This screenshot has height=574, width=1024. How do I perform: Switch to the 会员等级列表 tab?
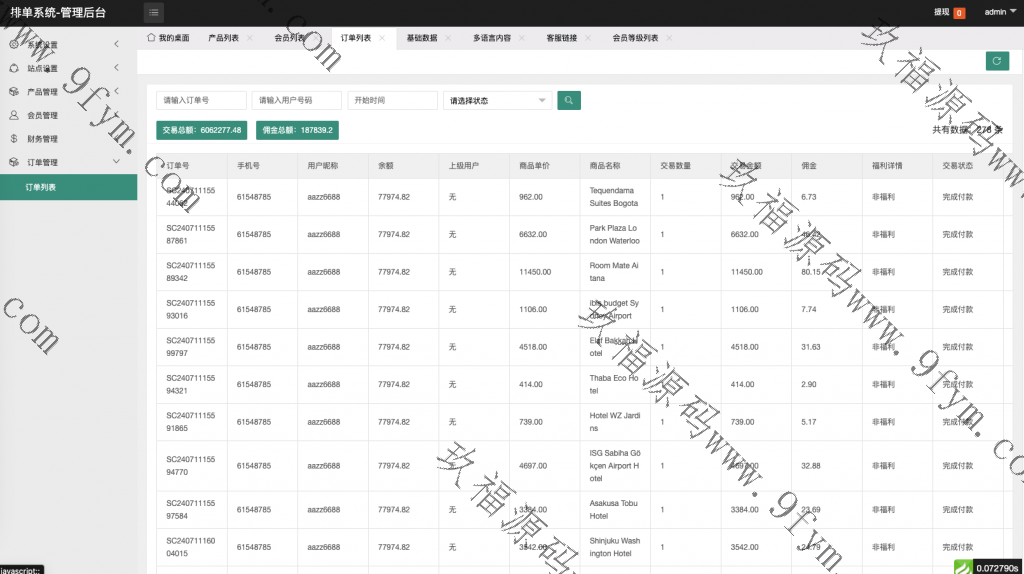[635, 38]
